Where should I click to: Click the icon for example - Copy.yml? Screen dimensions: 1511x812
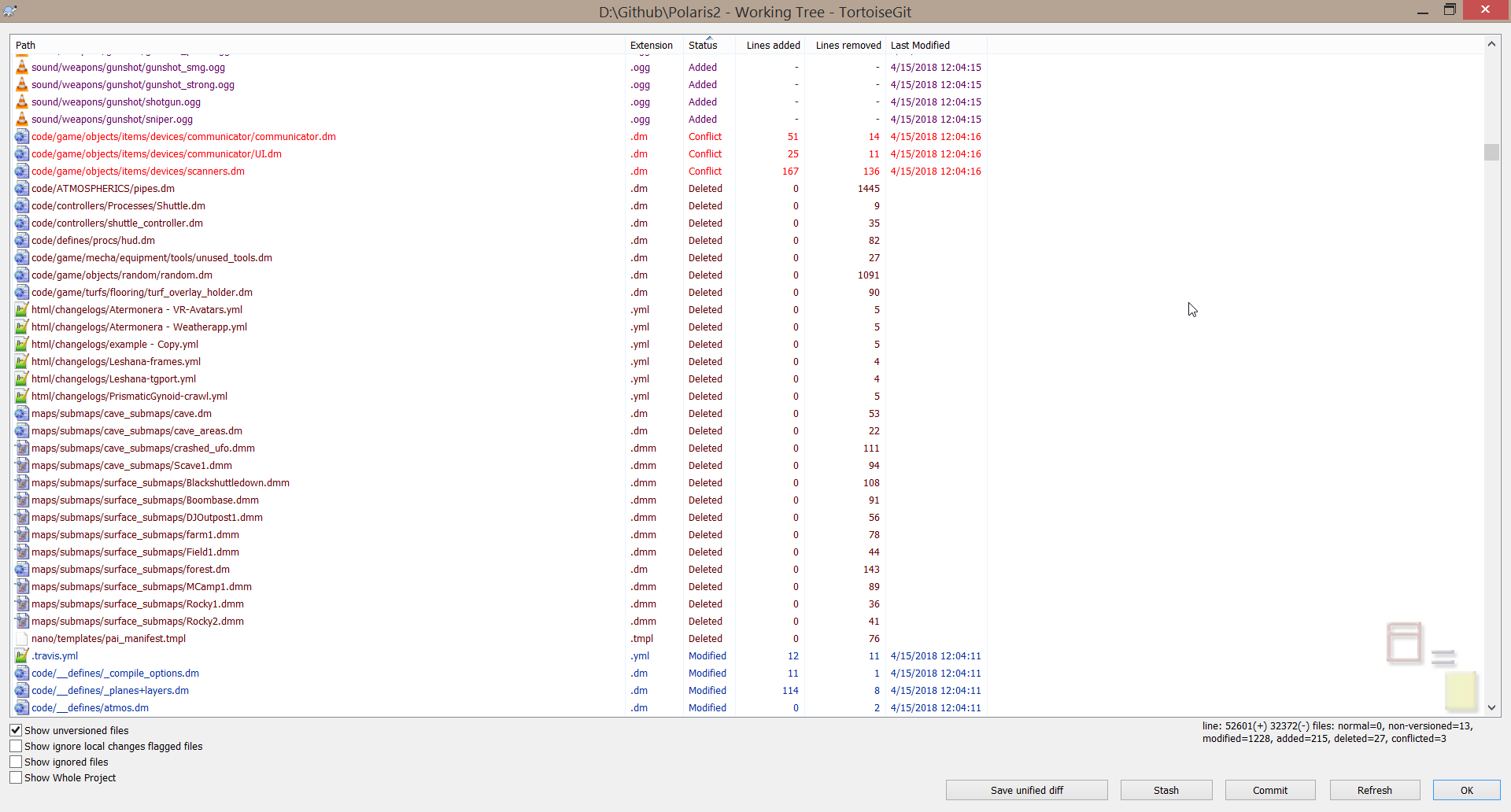[22, 345]
